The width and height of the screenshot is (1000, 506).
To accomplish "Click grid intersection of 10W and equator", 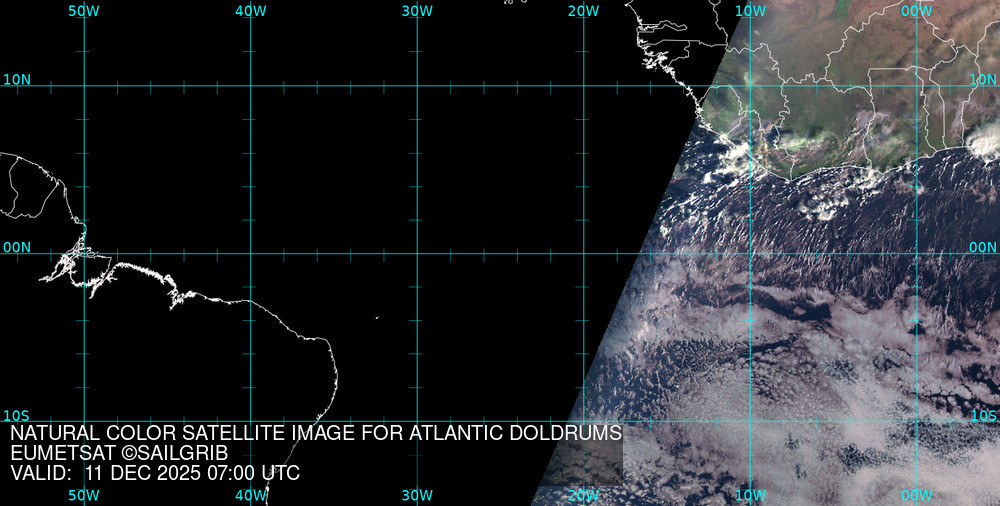I will click(750, 253).
